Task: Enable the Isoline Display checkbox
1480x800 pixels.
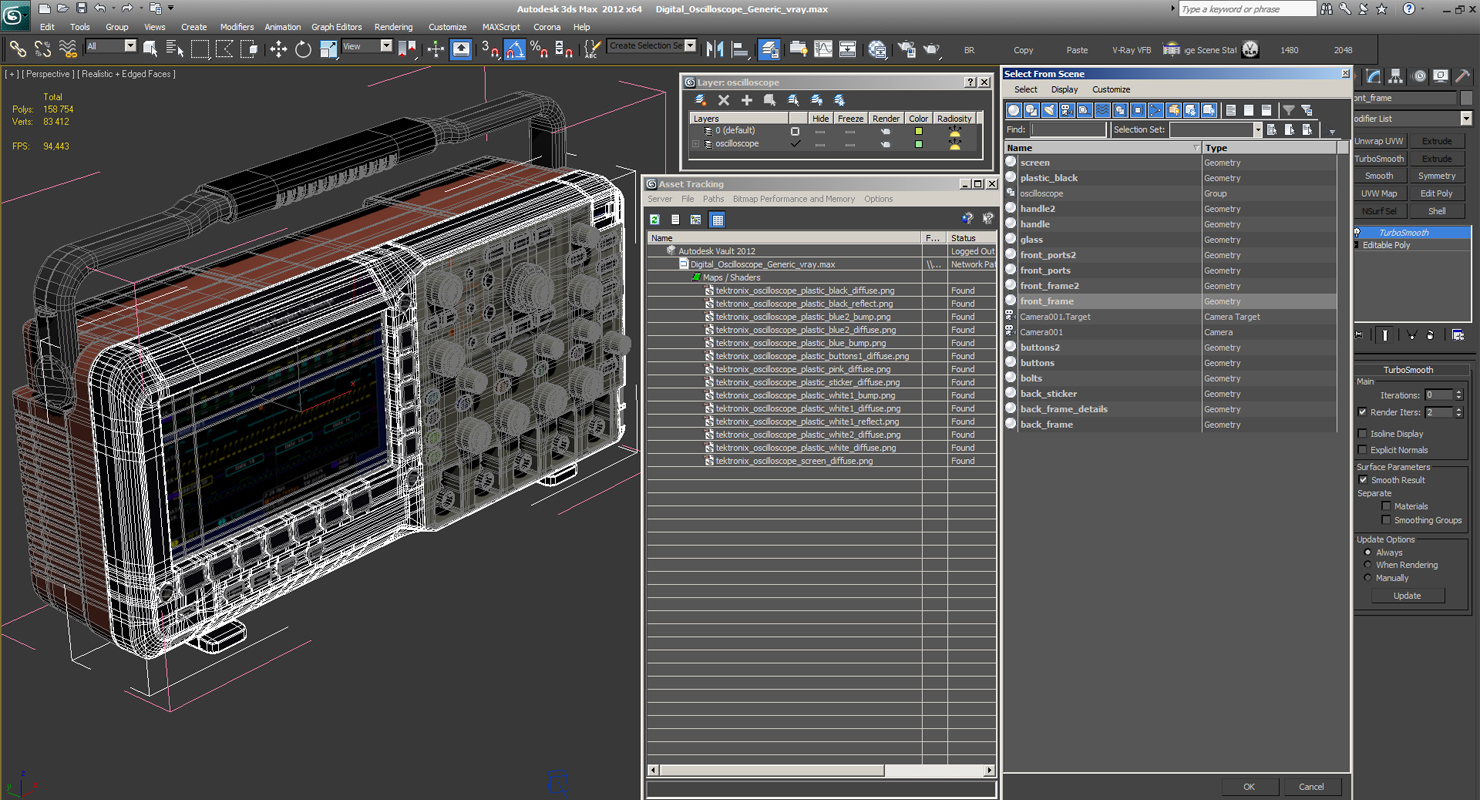Action: [1362, 434]
